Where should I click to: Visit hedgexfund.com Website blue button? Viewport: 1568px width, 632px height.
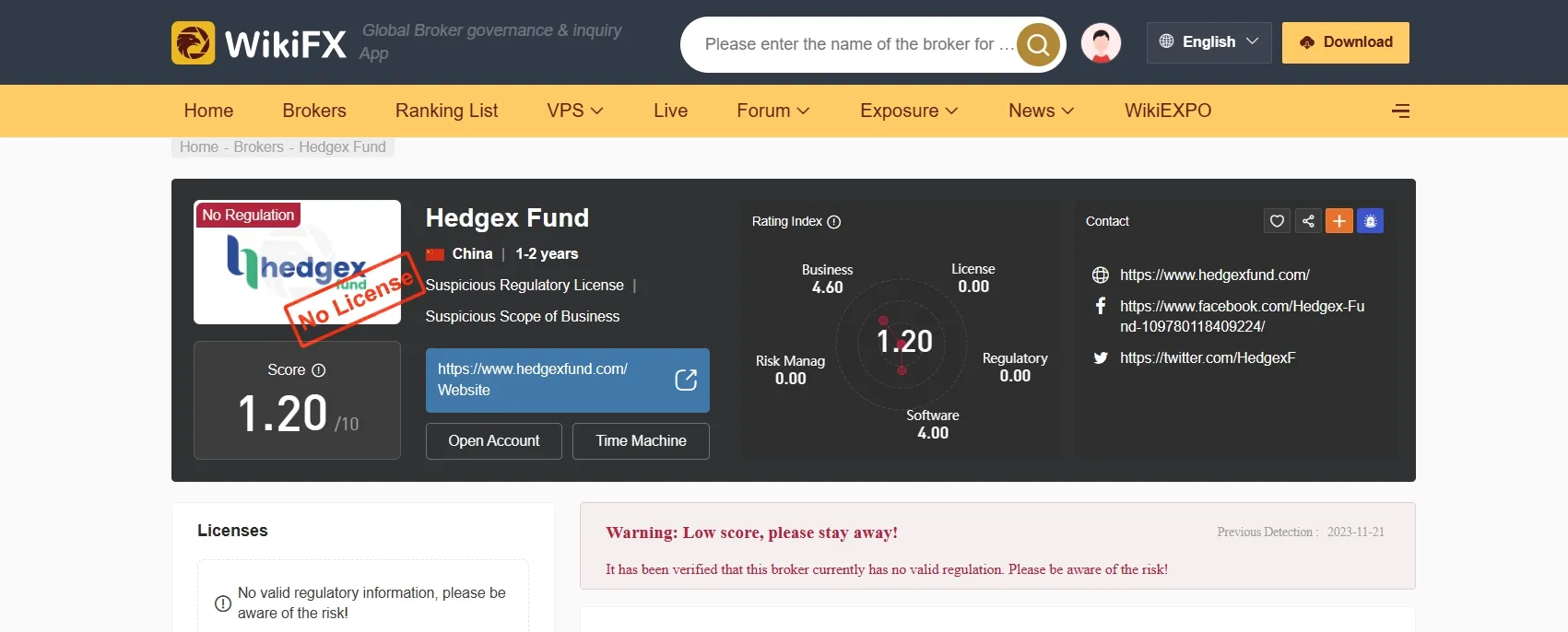tap(568, 380)
